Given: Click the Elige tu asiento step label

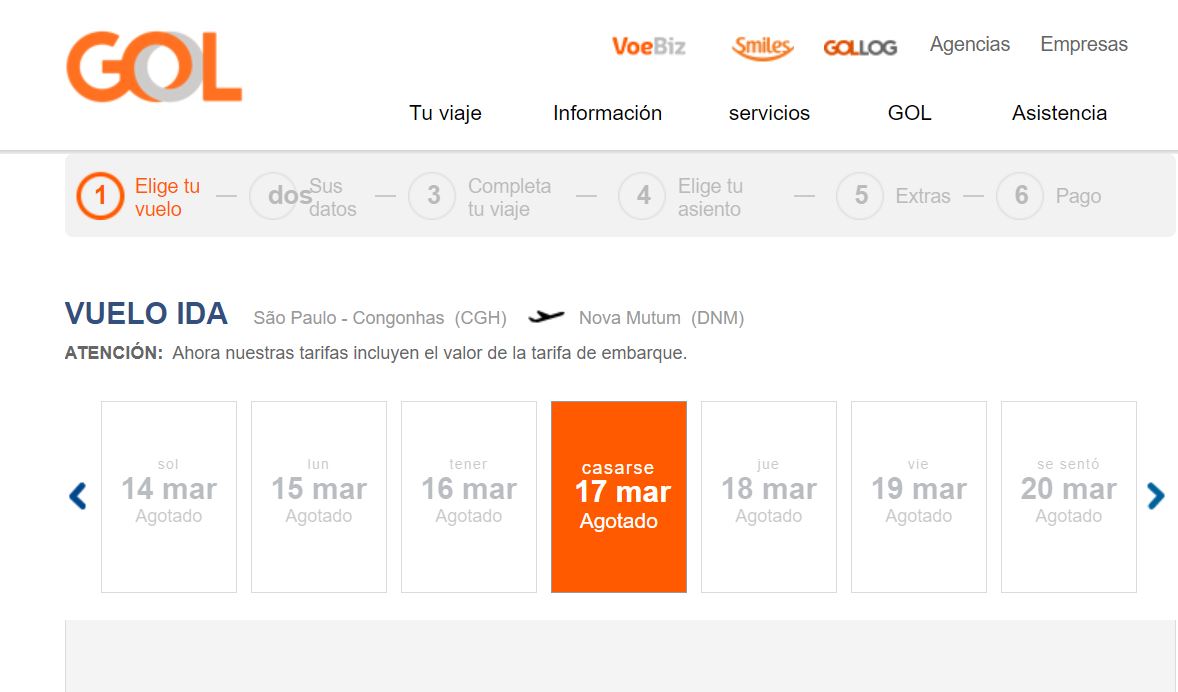Looking at the screenshot, I should 710,197.
